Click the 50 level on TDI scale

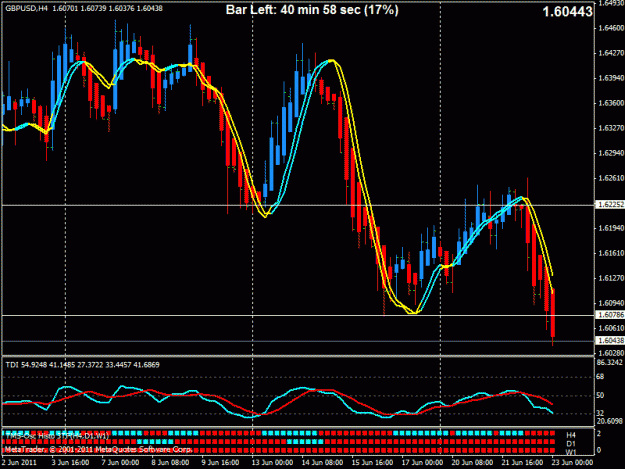click(x=600, y=395)
